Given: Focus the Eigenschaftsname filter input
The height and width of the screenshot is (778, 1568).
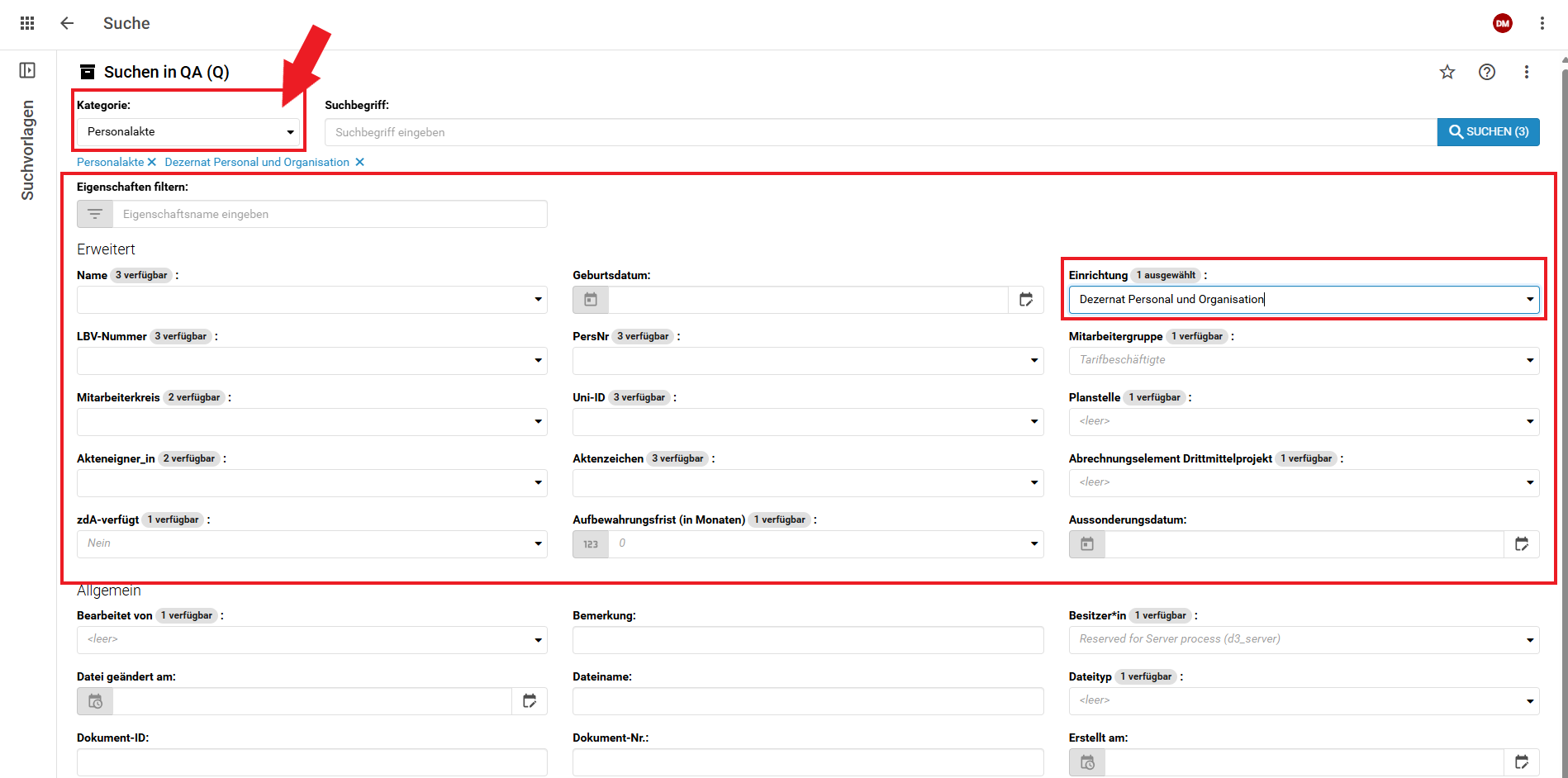Looking at the screenshot, I should 329,215.
